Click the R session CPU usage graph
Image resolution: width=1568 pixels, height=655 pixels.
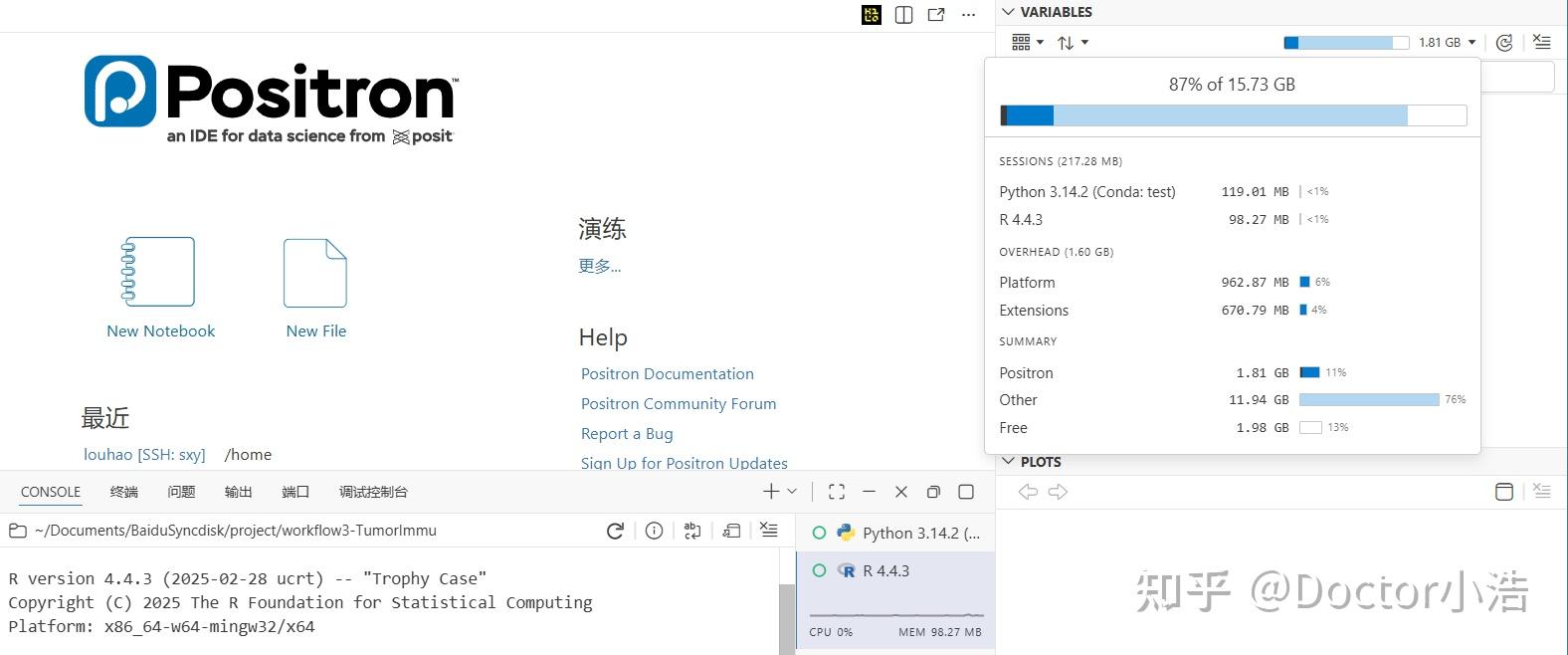(x=896, y=614)
